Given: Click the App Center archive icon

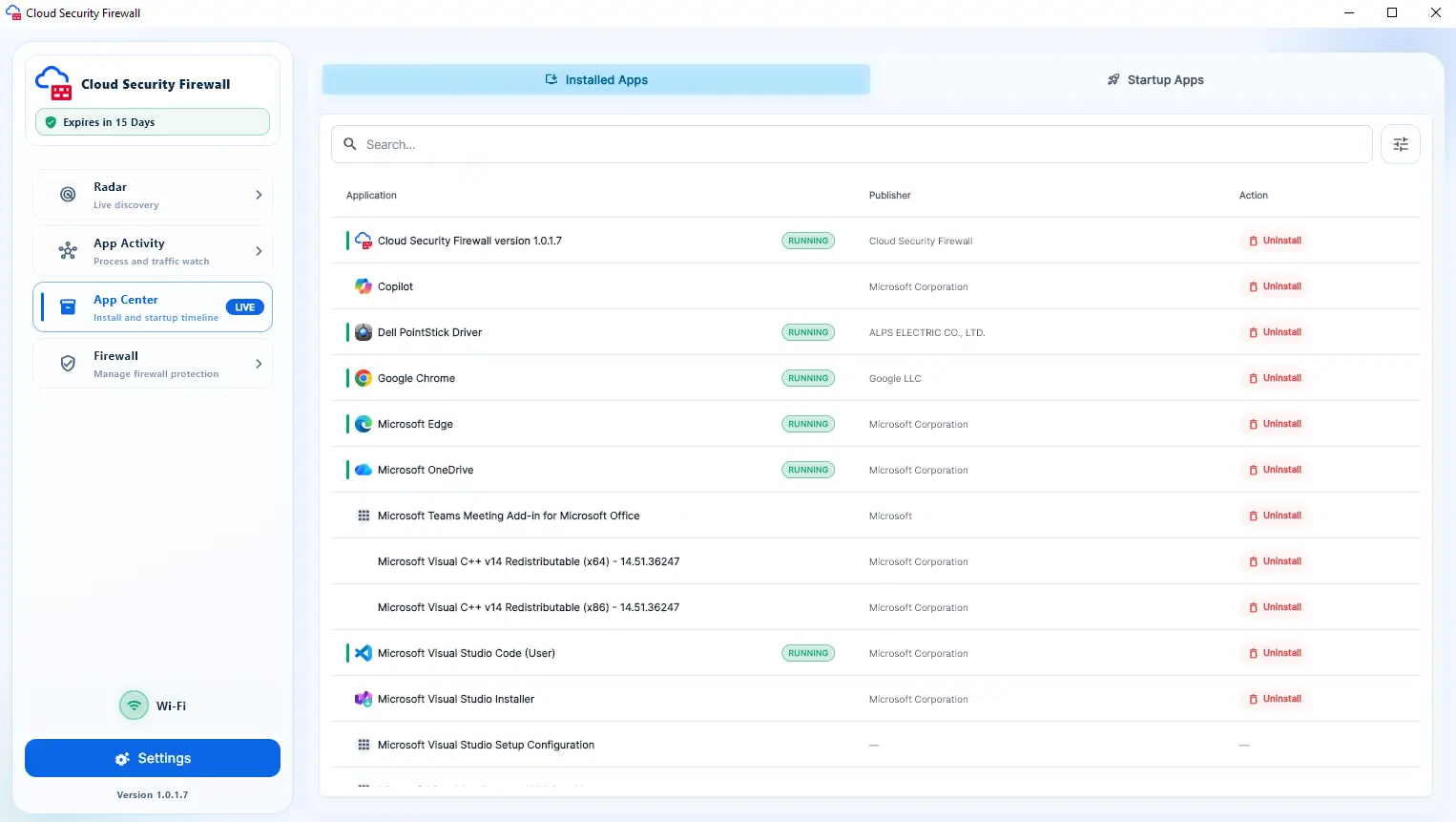Looking at the screenshot, I should tap(68, 307).
